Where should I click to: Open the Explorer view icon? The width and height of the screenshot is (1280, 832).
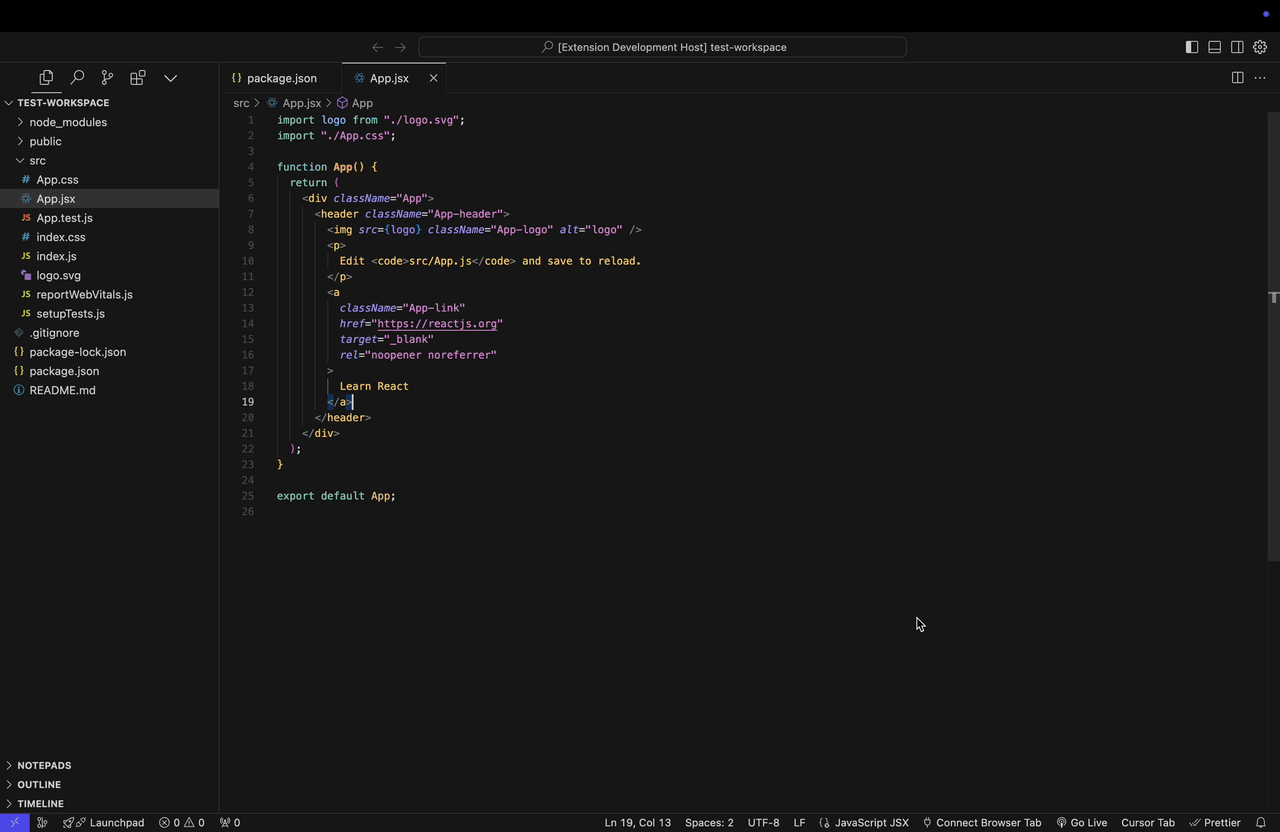pyautogui.click(x=46, y=77)
